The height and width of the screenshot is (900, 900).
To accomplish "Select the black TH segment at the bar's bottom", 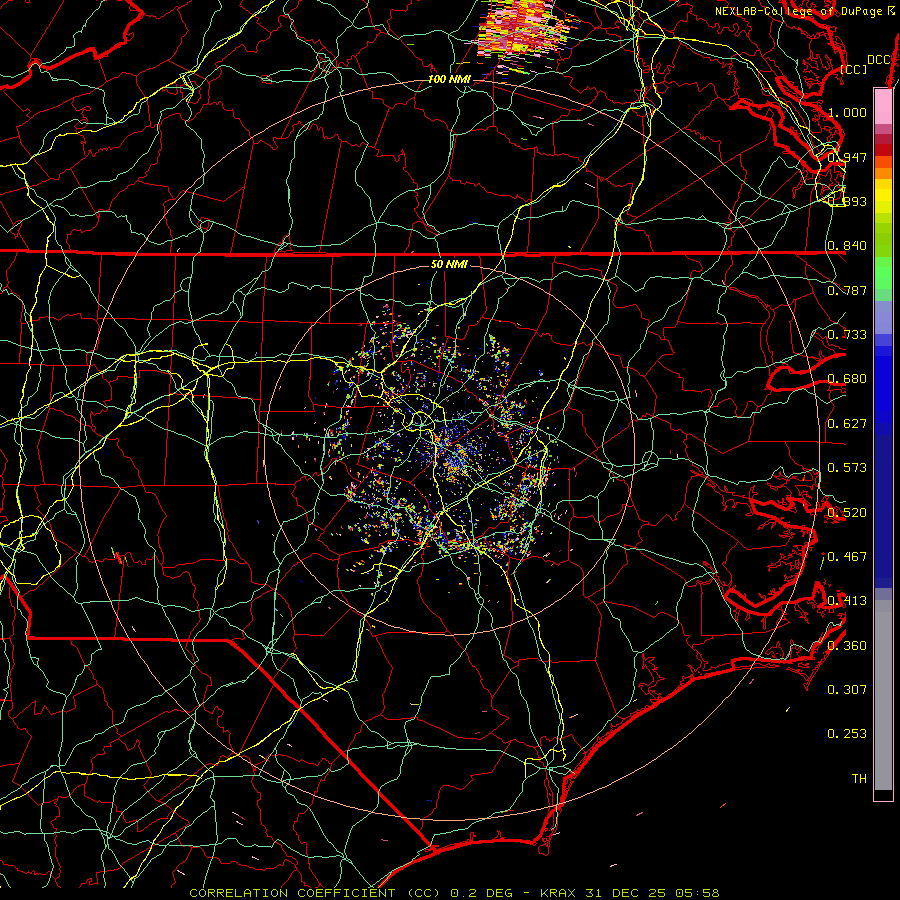I will (x=883, y=795).
